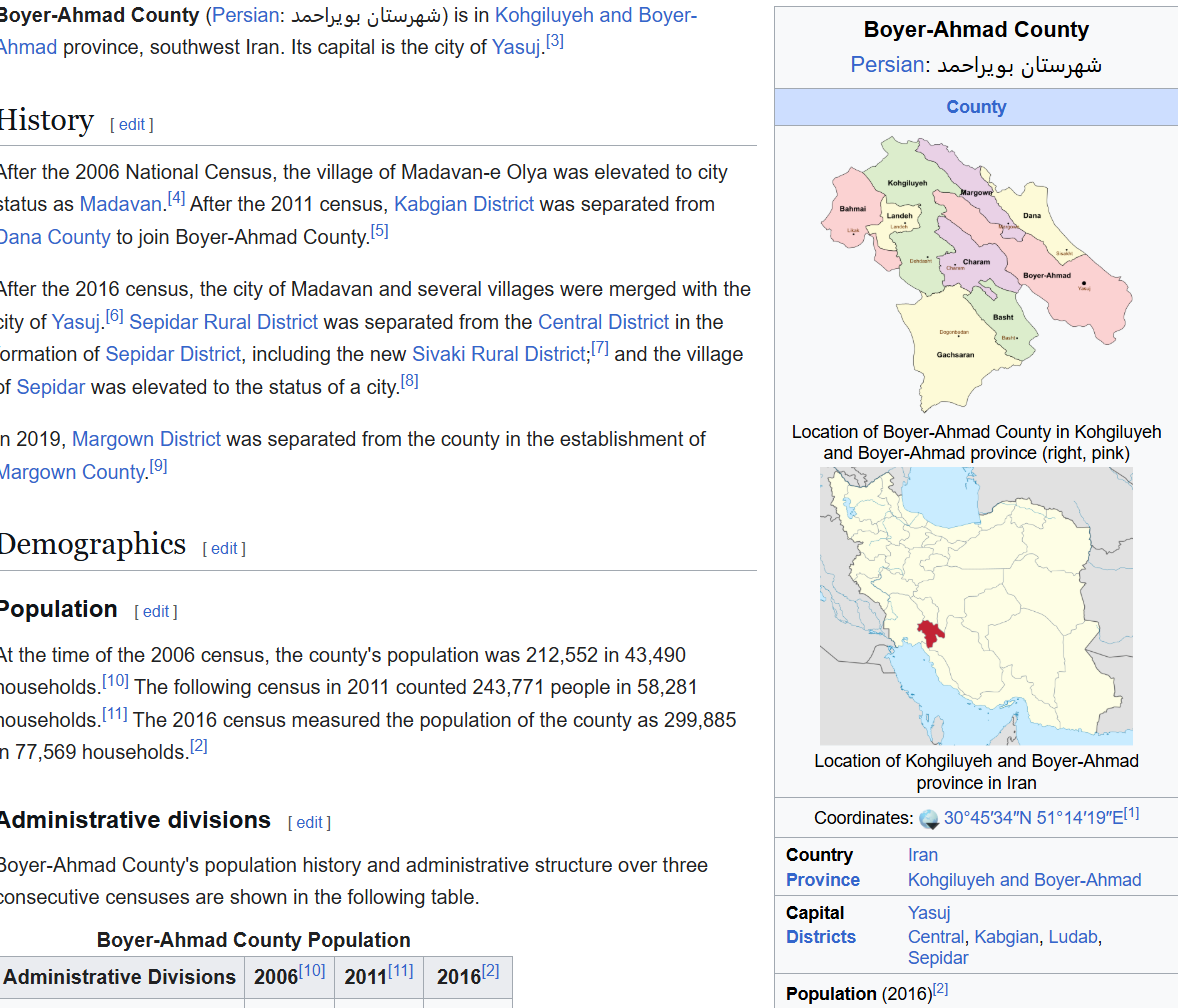Open the Sepidar Rural District article

coord(223,322)
